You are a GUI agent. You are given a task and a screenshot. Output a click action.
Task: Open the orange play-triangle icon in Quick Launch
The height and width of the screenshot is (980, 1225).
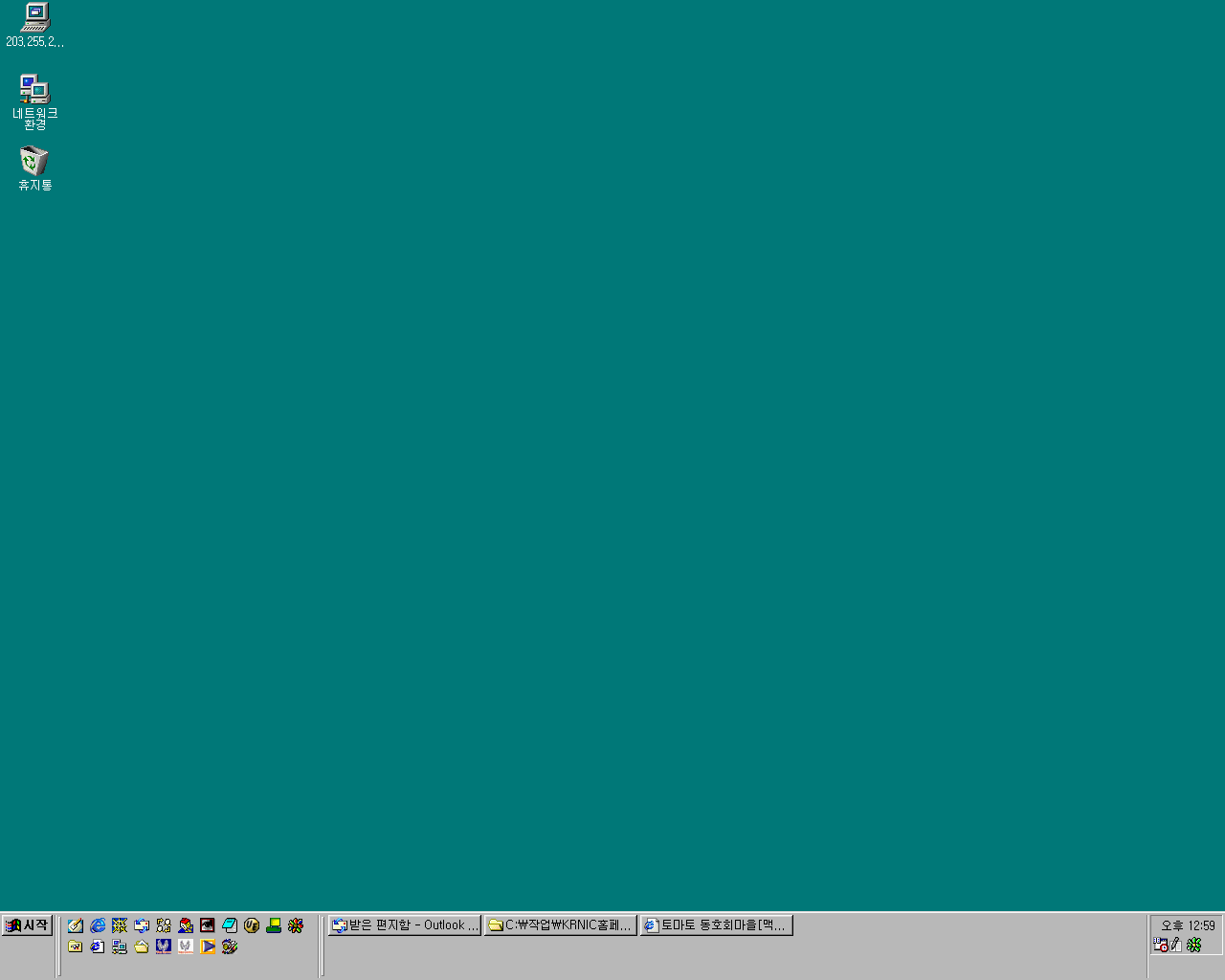(208, 947)
